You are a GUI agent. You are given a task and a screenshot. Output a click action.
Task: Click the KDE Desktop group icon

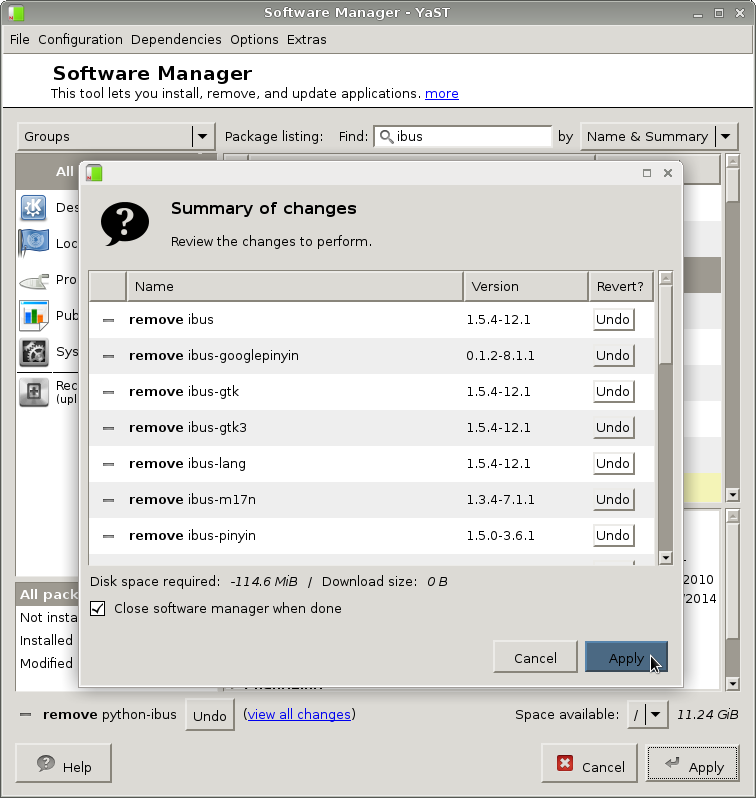coord(34,207)
